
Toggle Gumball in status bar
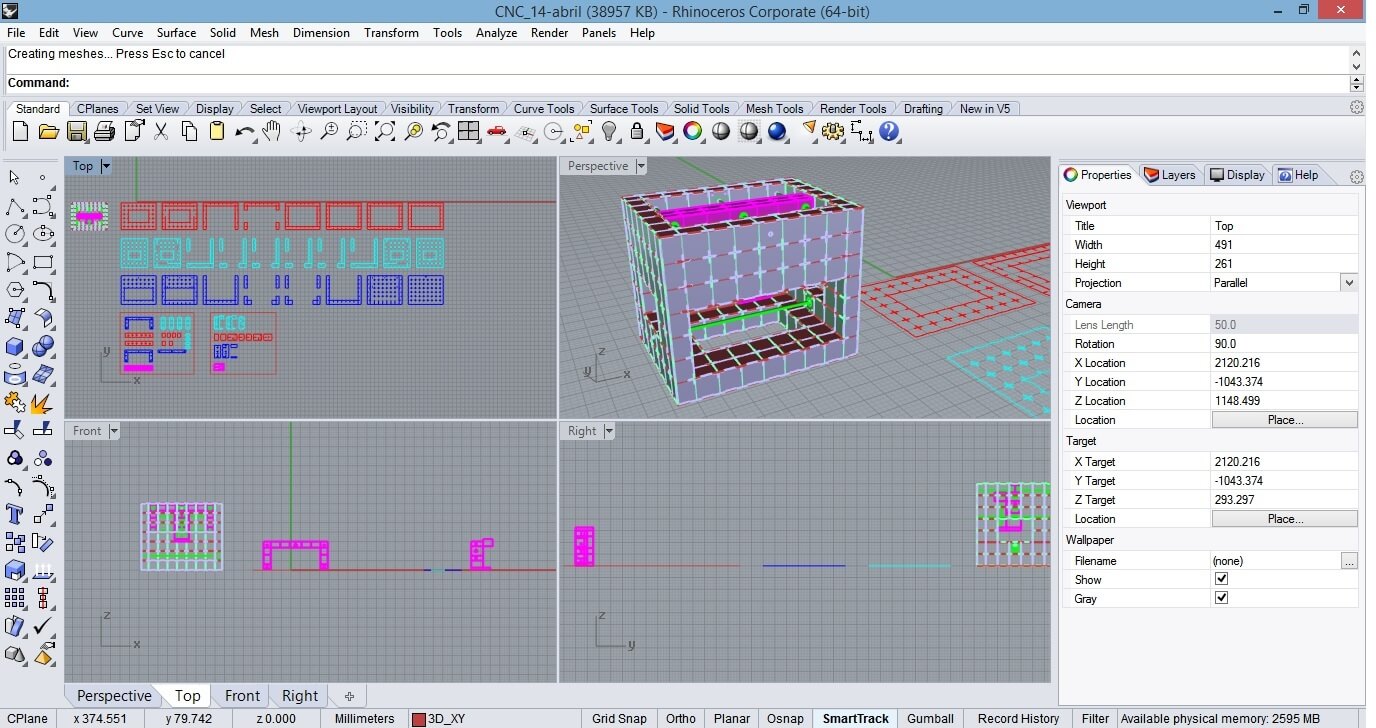(930, 718)
